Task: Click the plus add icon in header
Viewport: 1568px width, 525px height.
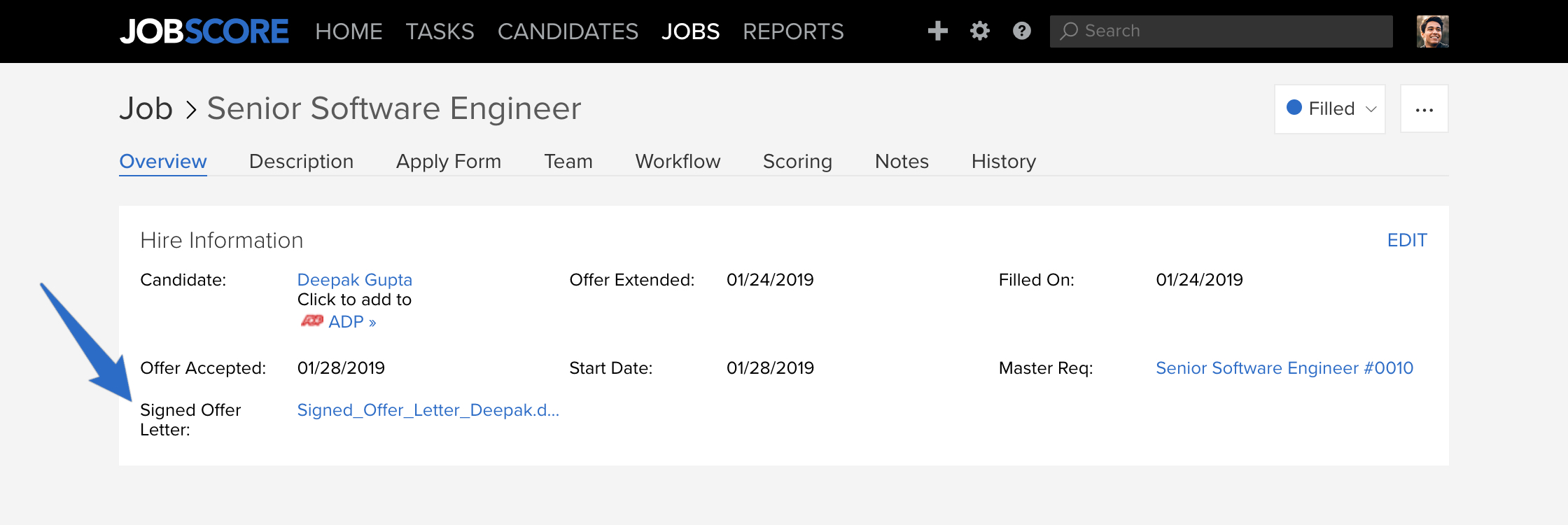Action: [937, 31]
